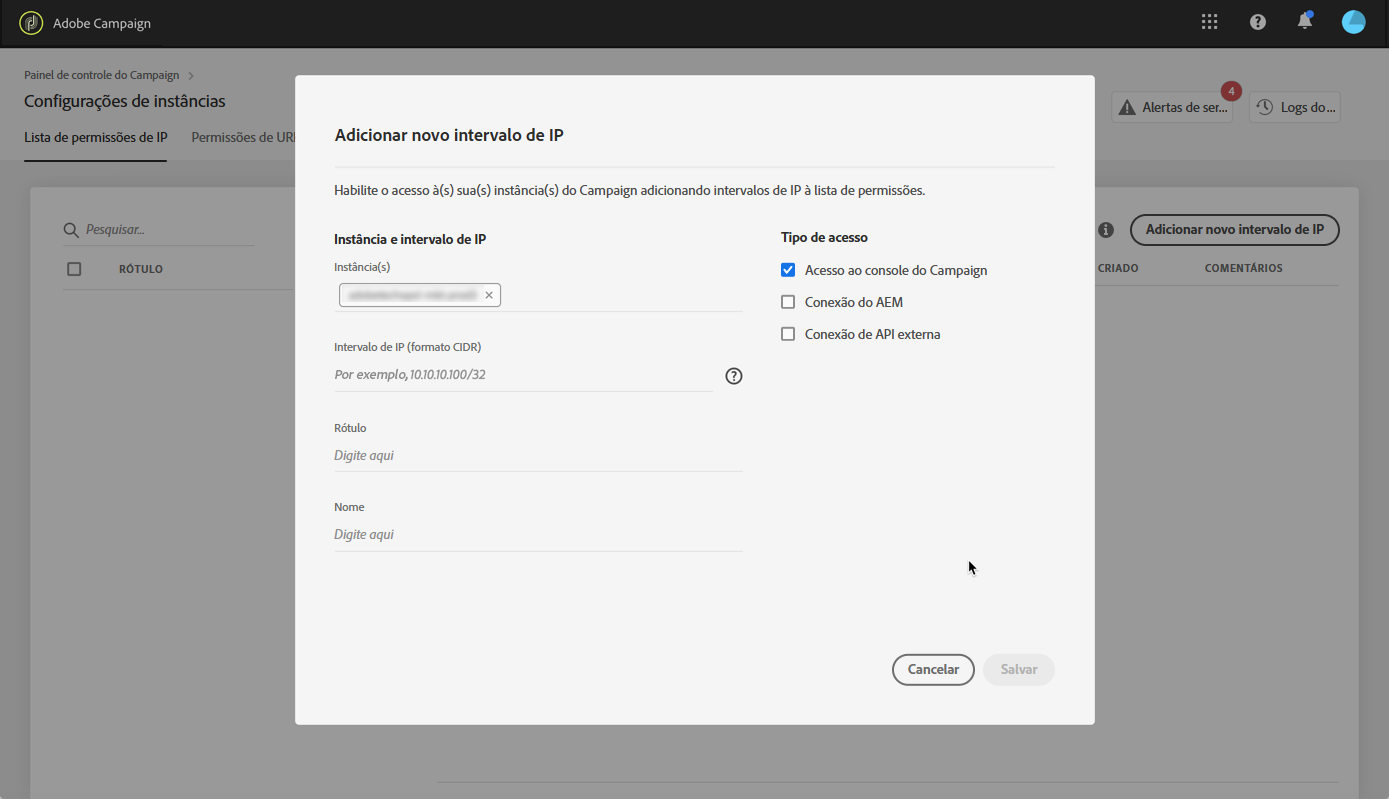Screen dimensions: 1389x799
Task: Click the search magnifier icon
Action: pos(71,230)
